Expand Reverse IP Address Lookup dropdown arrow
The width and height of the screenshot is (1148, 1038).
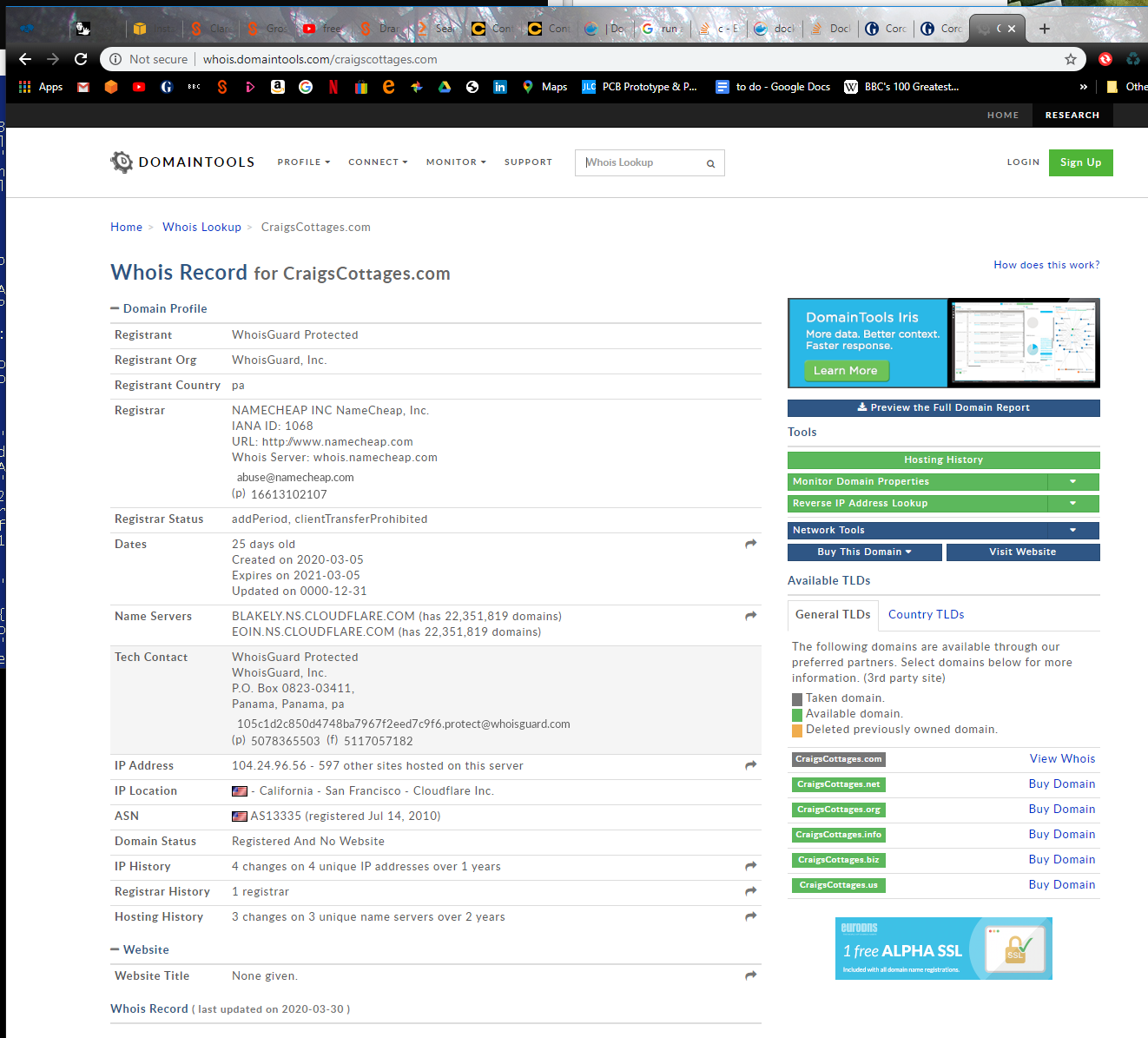(1073, 503)
